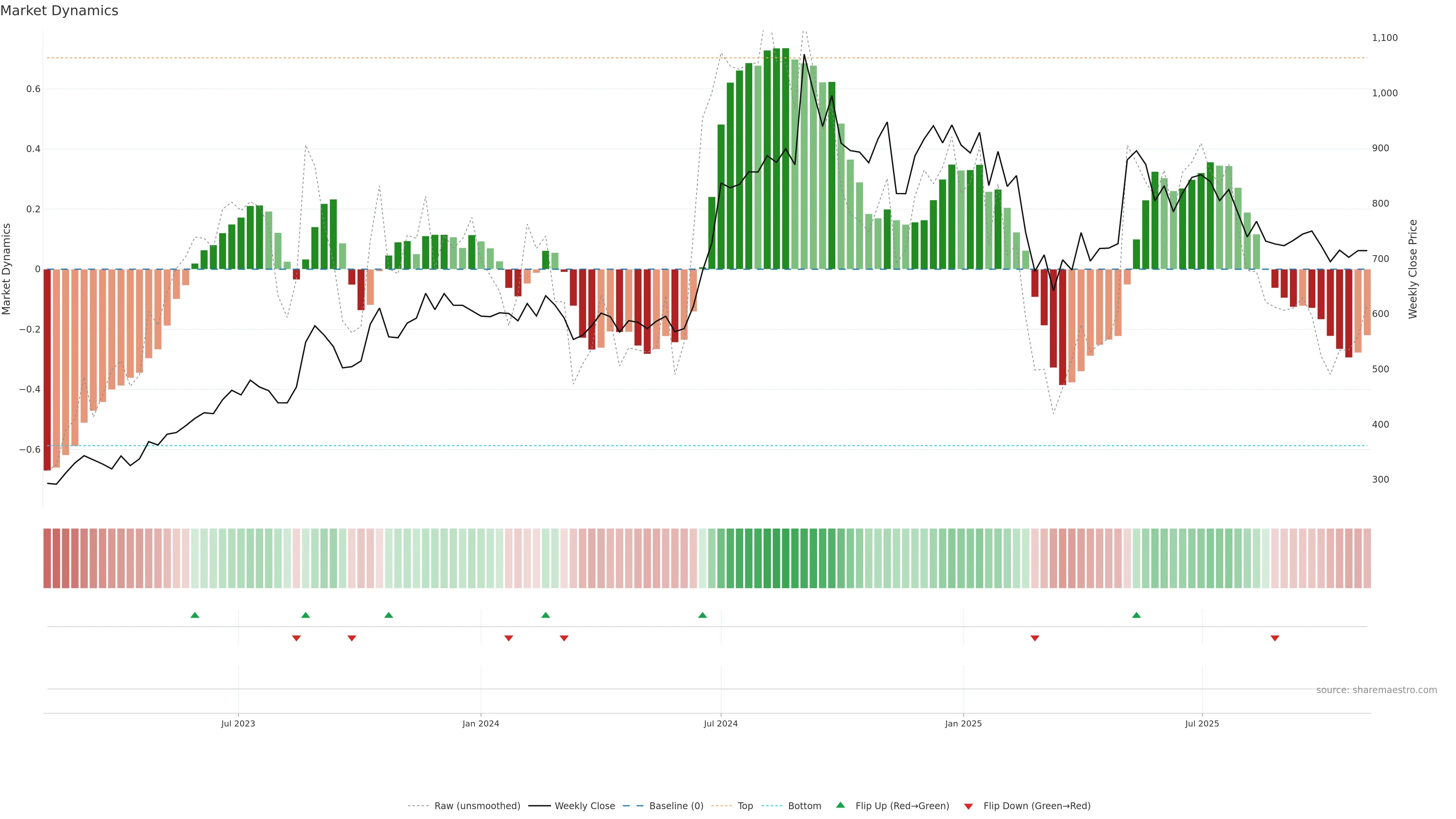Toggle the Weekly Close legend entry
The image size is (1456, 819).
pyautogui.click(x=584, y=806)
